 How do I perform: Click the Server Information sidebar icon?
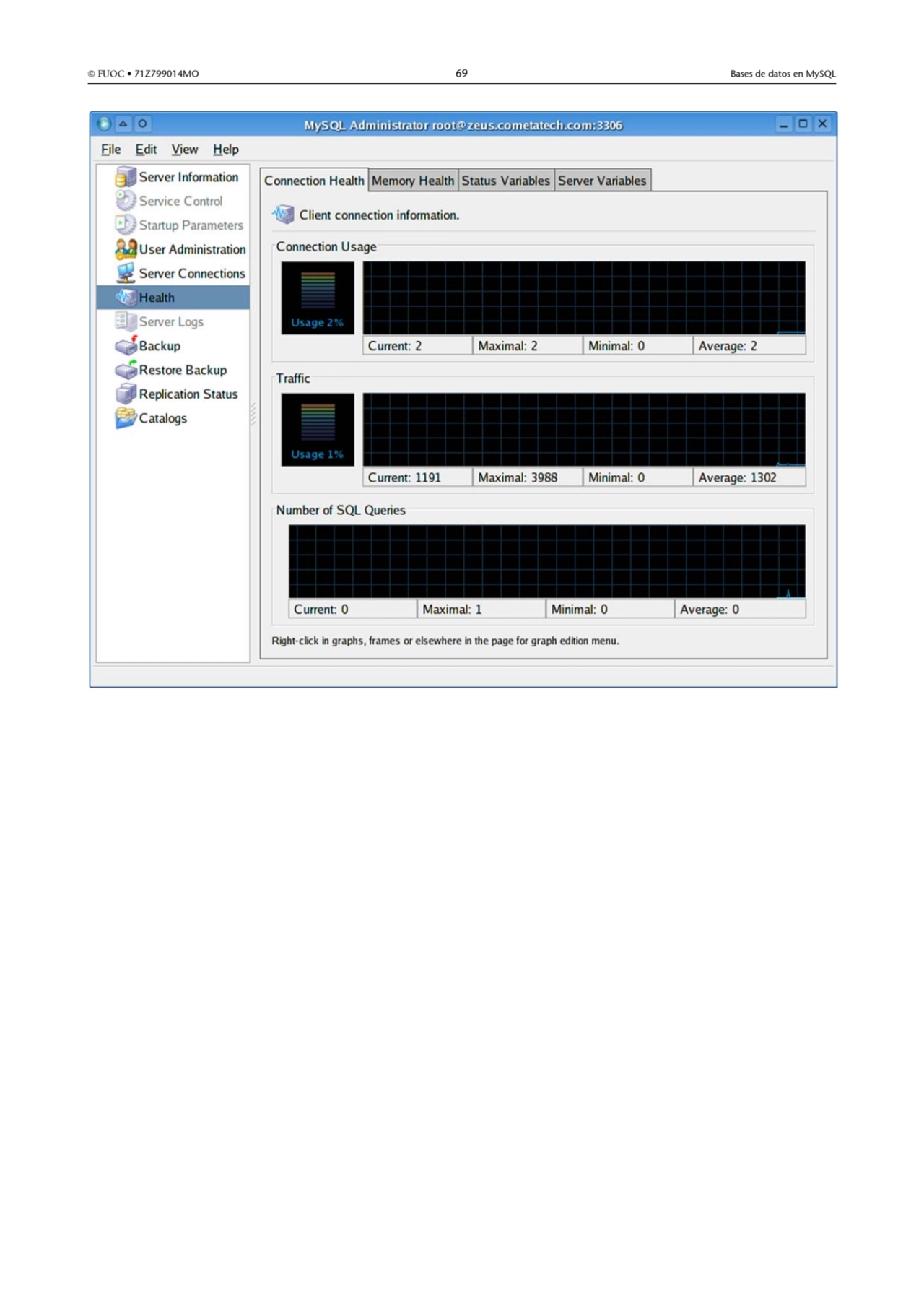(126, 177)
